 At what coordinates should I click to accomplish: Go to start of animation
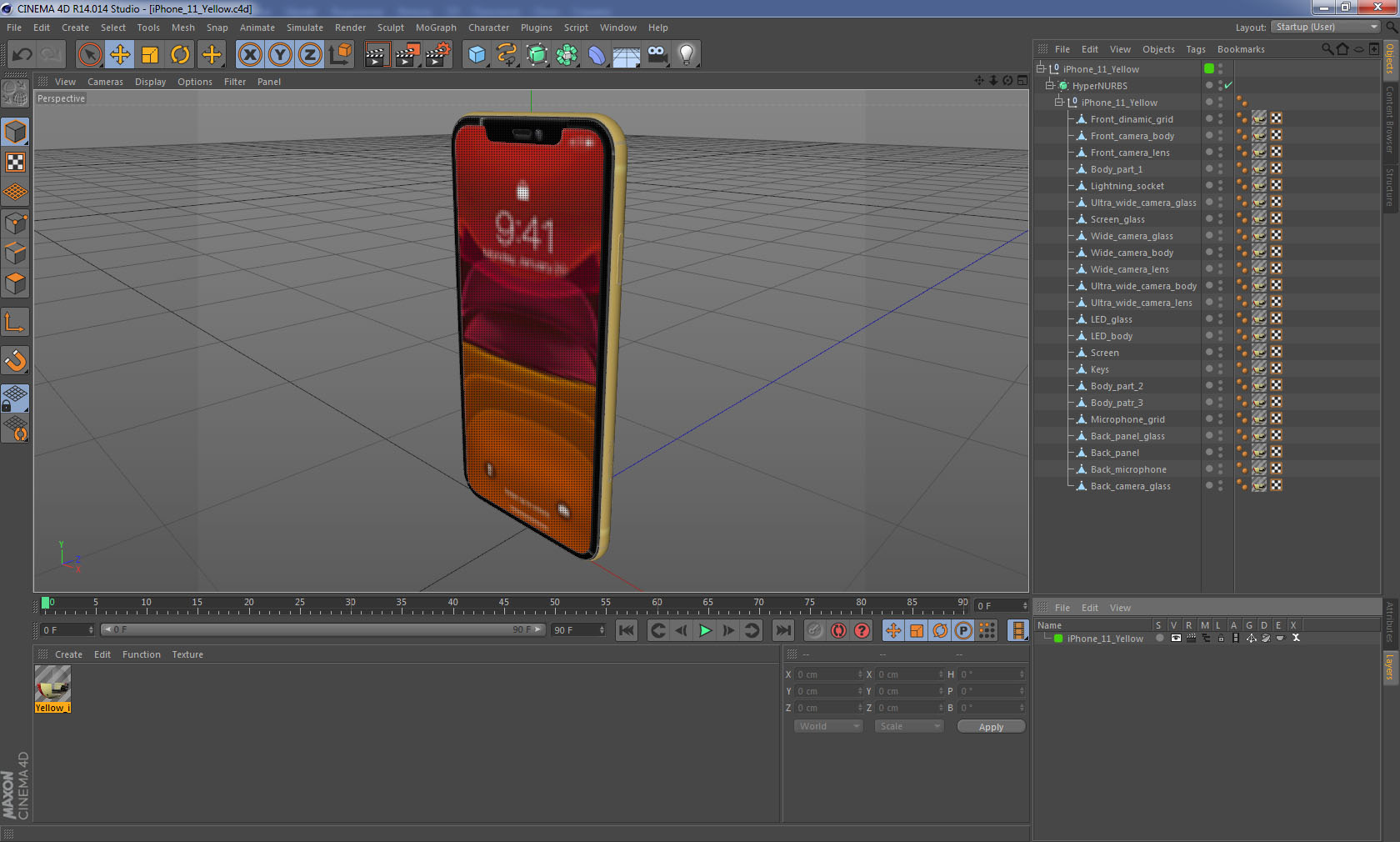(x=627, y=630)
